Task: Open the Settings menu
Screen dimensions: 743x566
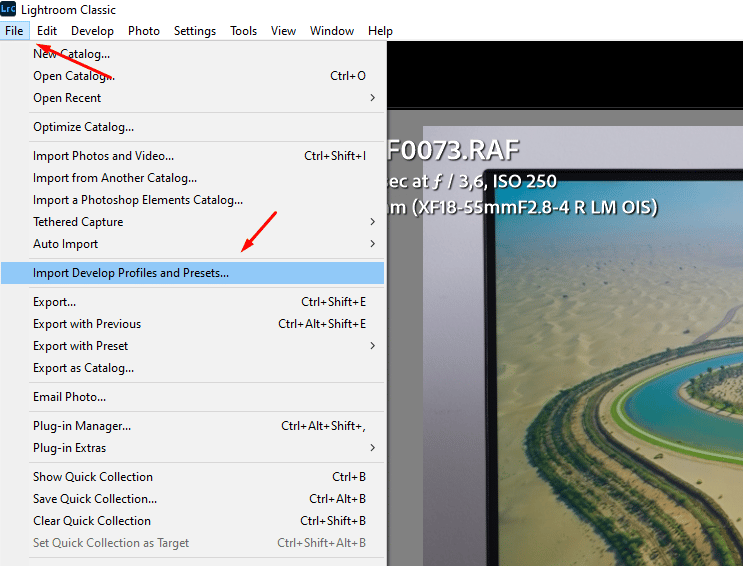Action: tap(195, 31)
